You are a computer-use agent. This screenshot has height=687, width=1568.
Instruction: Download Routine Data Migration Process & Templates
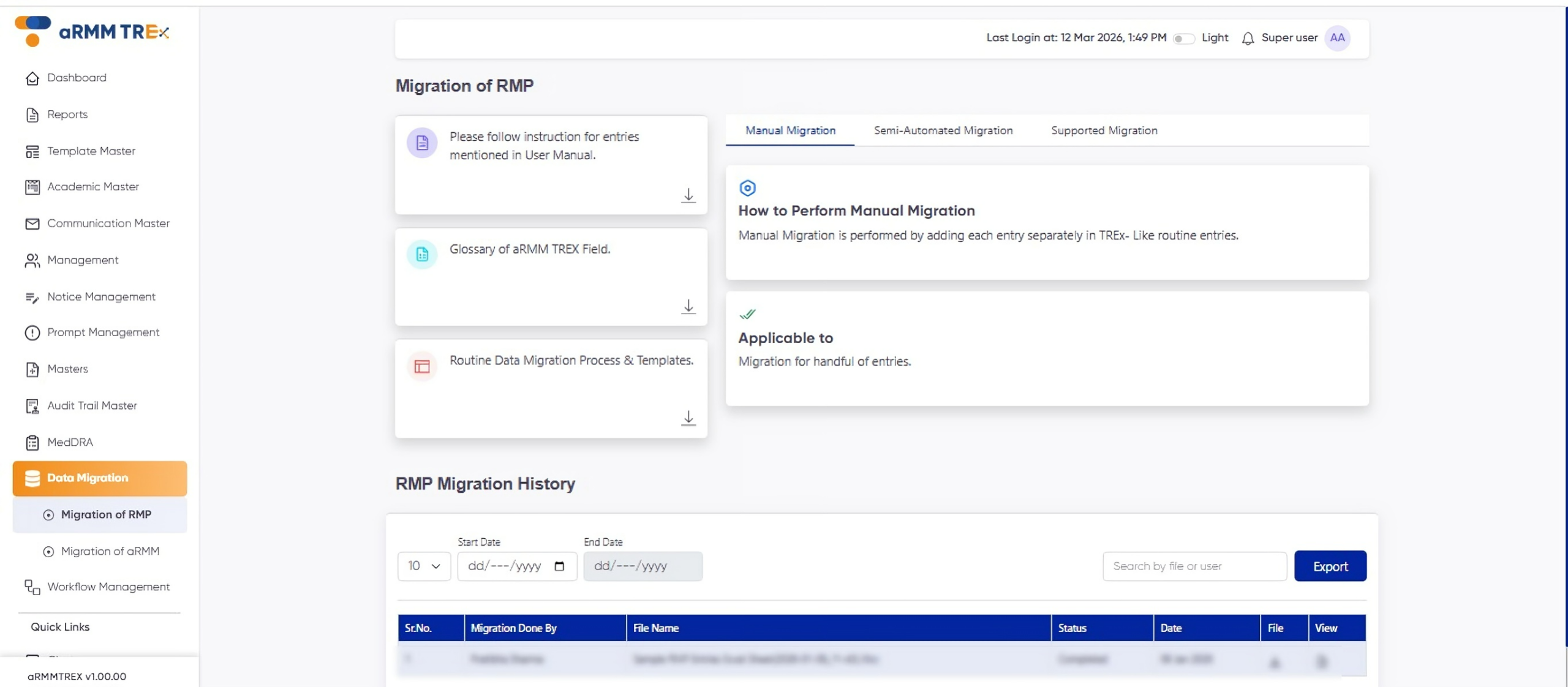coord(688,419)
